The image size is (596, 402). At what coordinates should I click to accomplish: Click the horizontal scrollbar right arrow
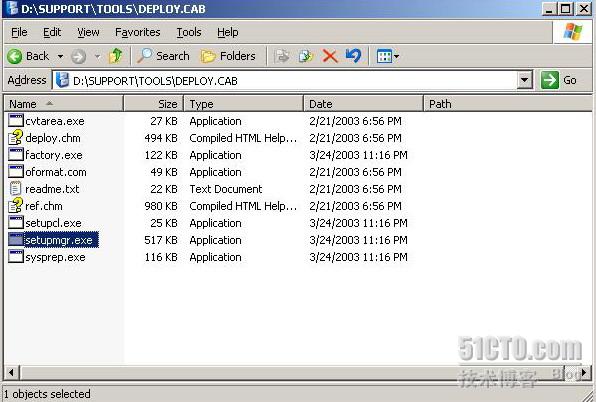pyautogui.click(x=584, y=372)
